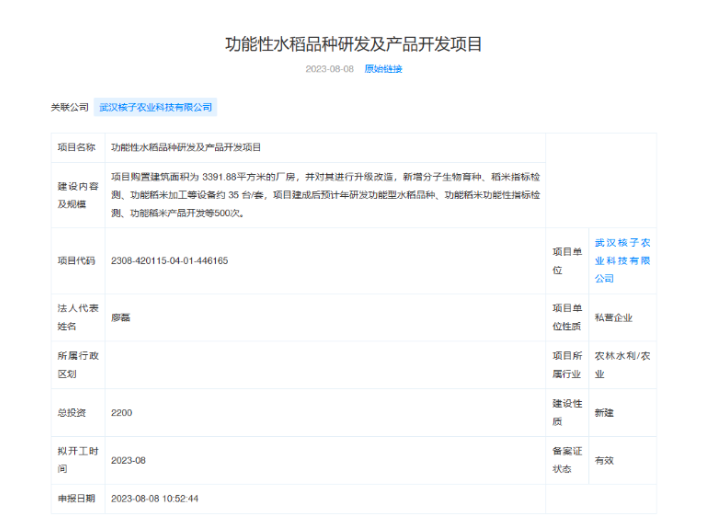Click the 项目名称 header cell
The height and width of the screenshot is (516, 703).
pos(76,147)
